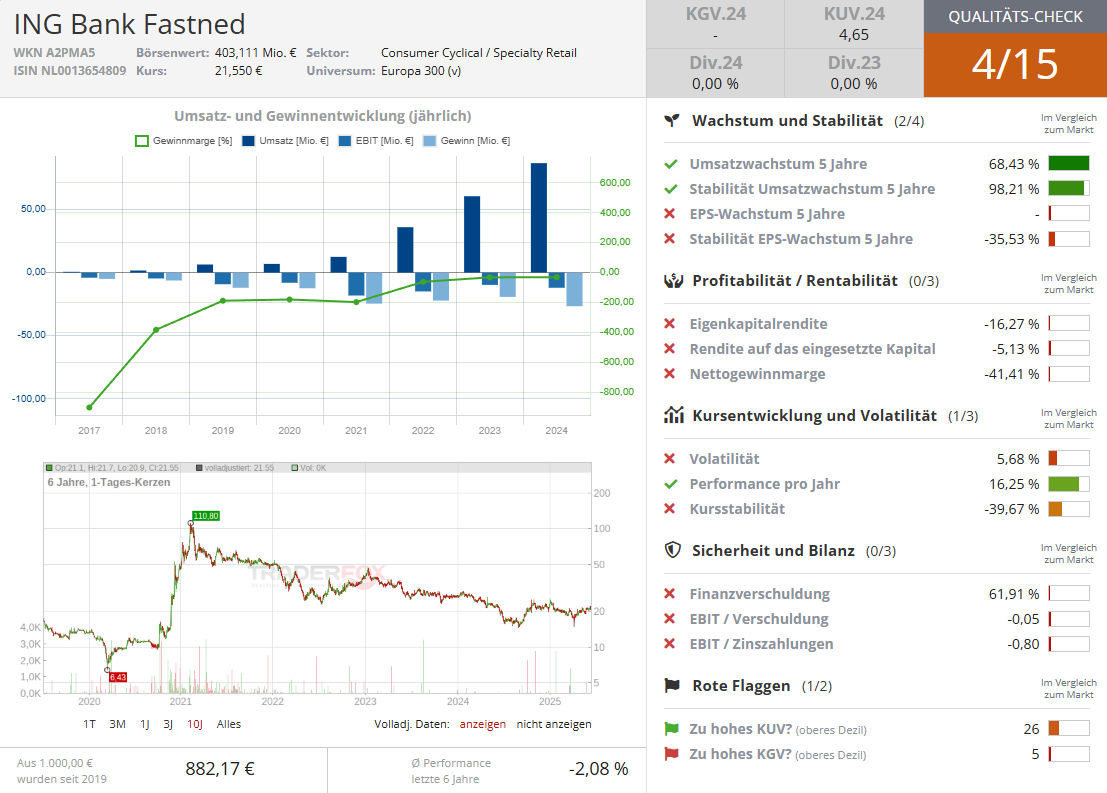Click the market comparison bar for Kursstabilität
This screenshot has width=1107, height=793.
[1069, 508]
